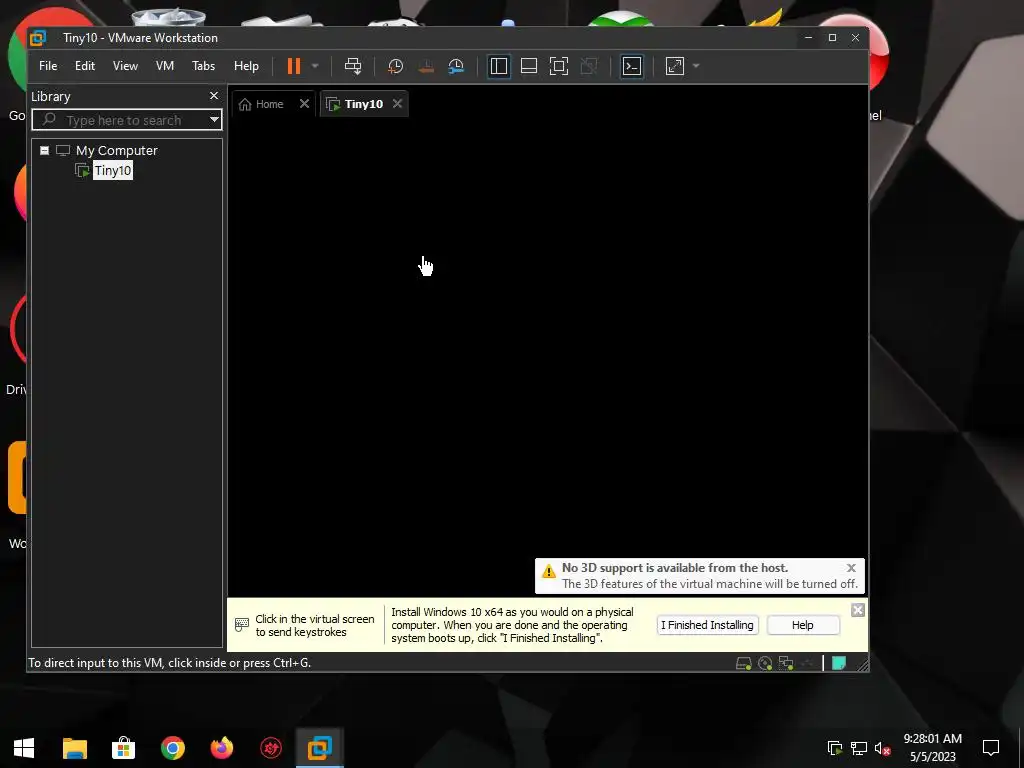The image size is (1024, 768).
Task: Launch Google Chrome from the taskbar
Action: pyautogui.click(x=173, y=748)
